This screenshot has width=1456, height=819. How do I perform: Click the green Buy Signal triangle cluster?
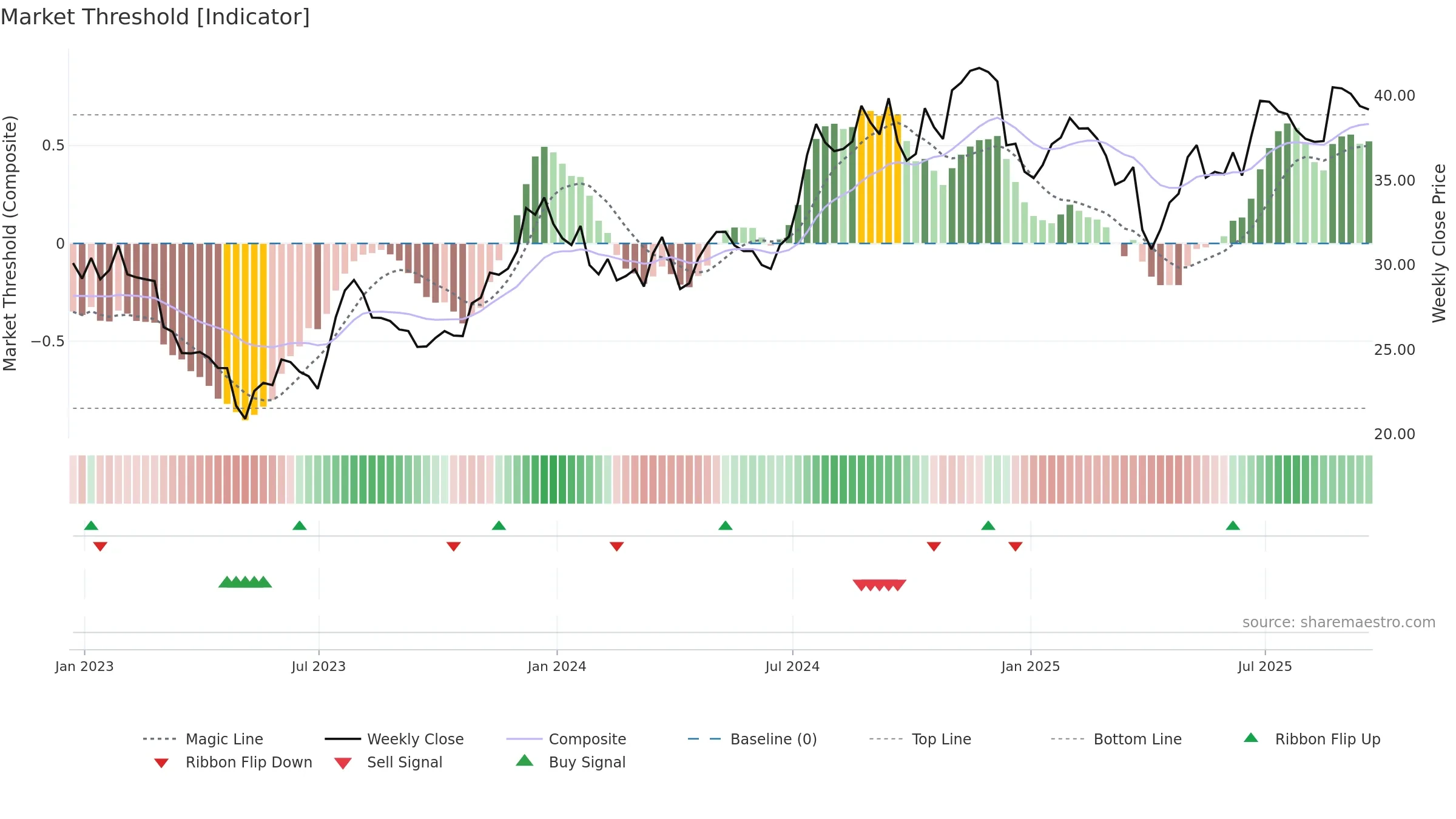245,582
